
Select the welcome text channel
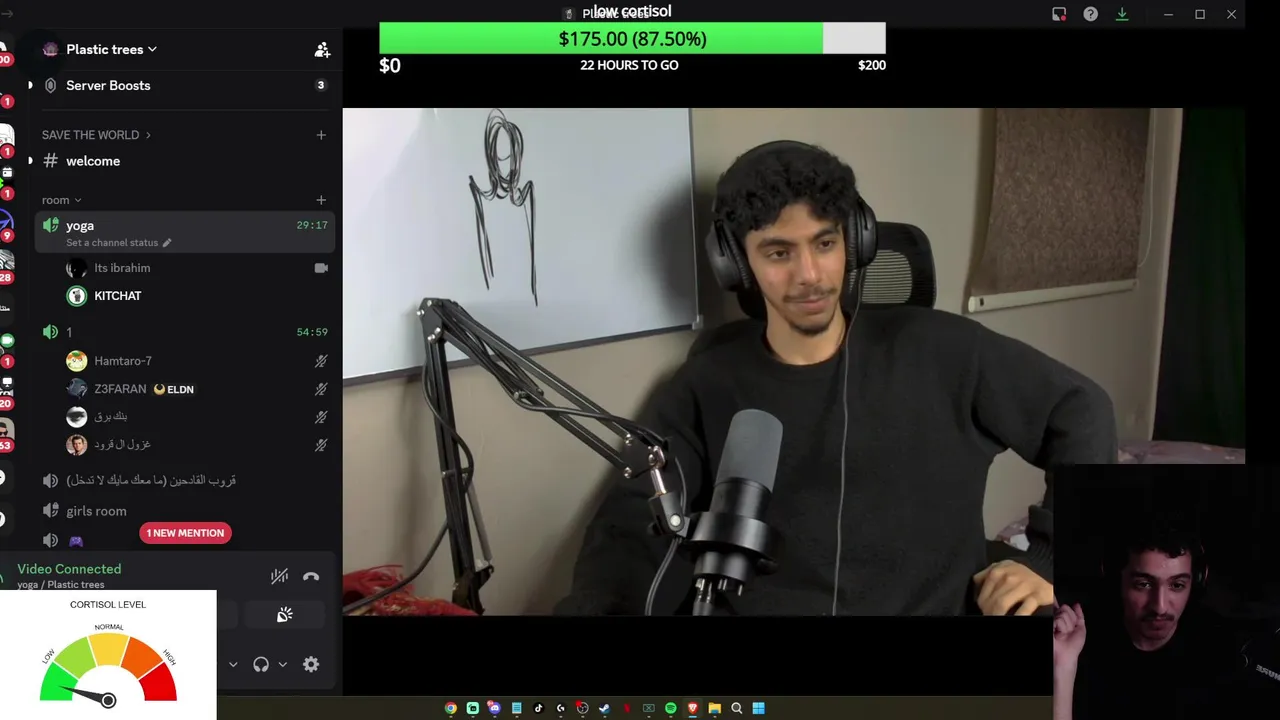(185, 161)
